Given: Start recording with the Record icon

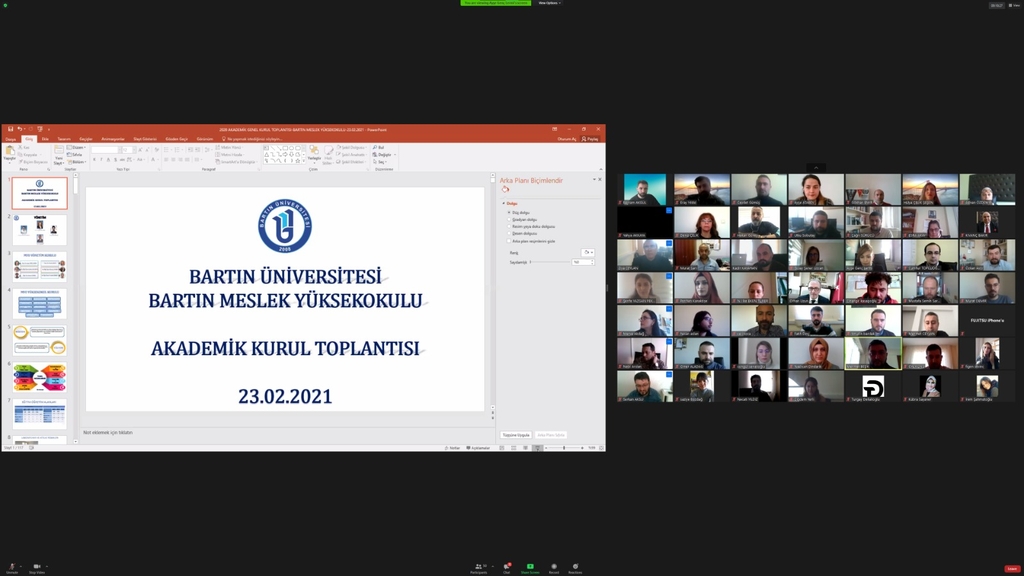Looking at the screenshot, I should [x=553, y=566].
